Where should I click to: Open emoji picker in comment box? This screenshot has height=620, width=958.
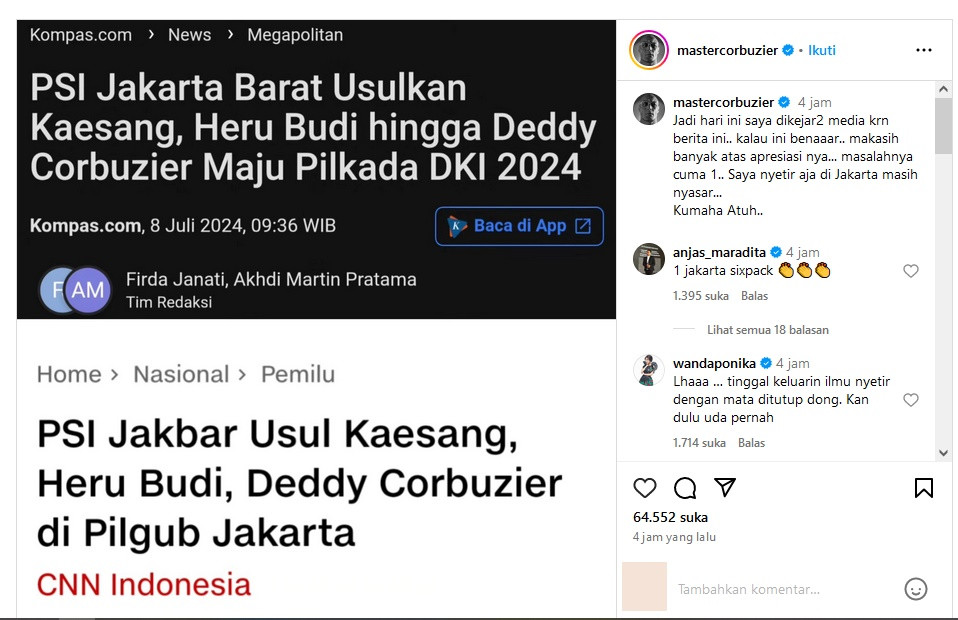915,589
